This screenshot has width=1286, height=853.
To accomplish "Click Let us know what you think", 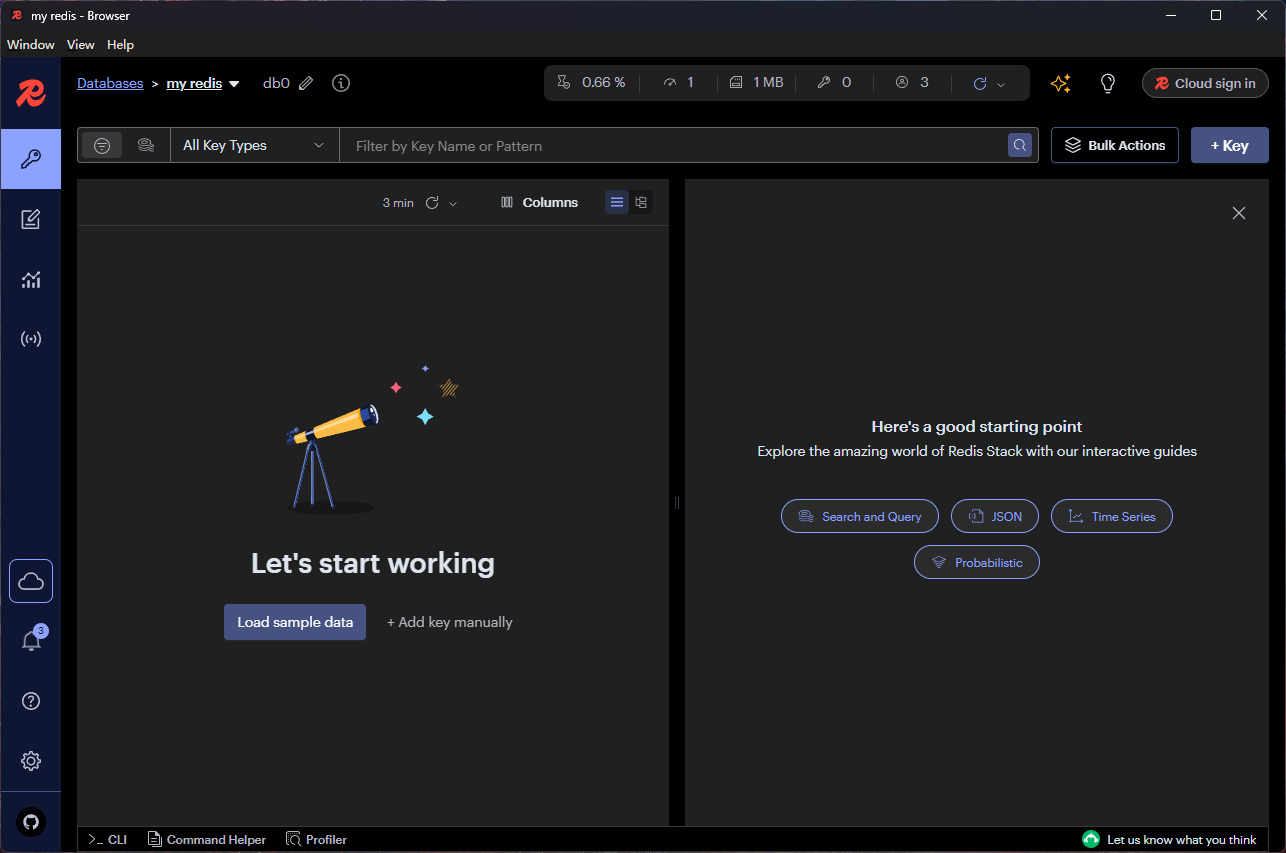I will 1170,839.
